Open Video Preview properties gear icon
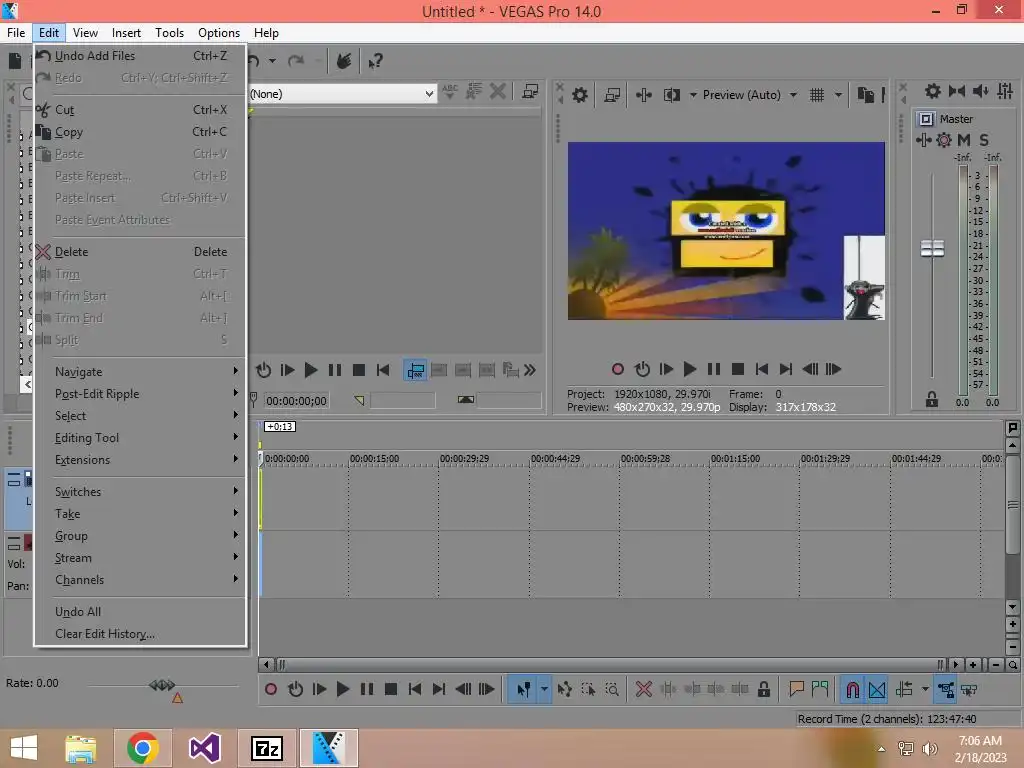 [x=579, y=95]
